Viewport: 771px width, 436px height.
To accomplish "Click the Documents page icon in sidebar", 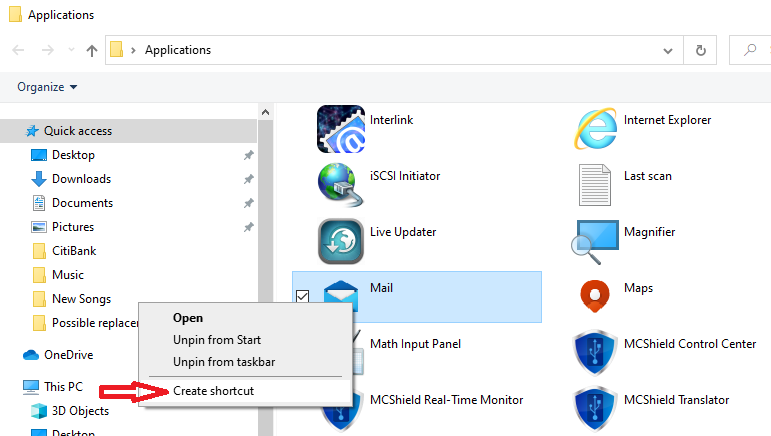I will click(x=39, y=203).
